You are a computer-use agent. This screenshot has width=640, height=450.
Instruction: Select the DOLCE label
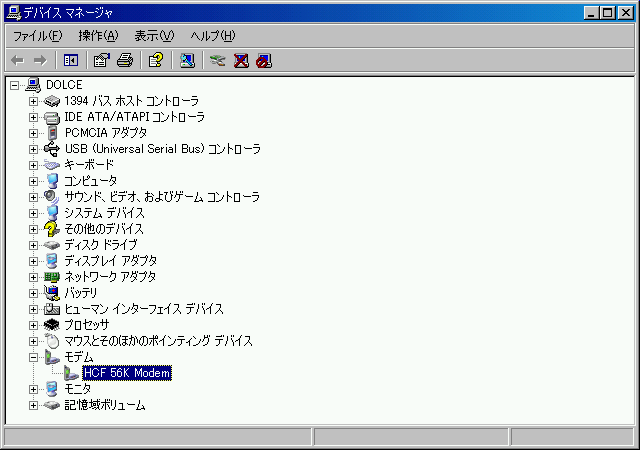pyautogui.click(x=64, y=85)
